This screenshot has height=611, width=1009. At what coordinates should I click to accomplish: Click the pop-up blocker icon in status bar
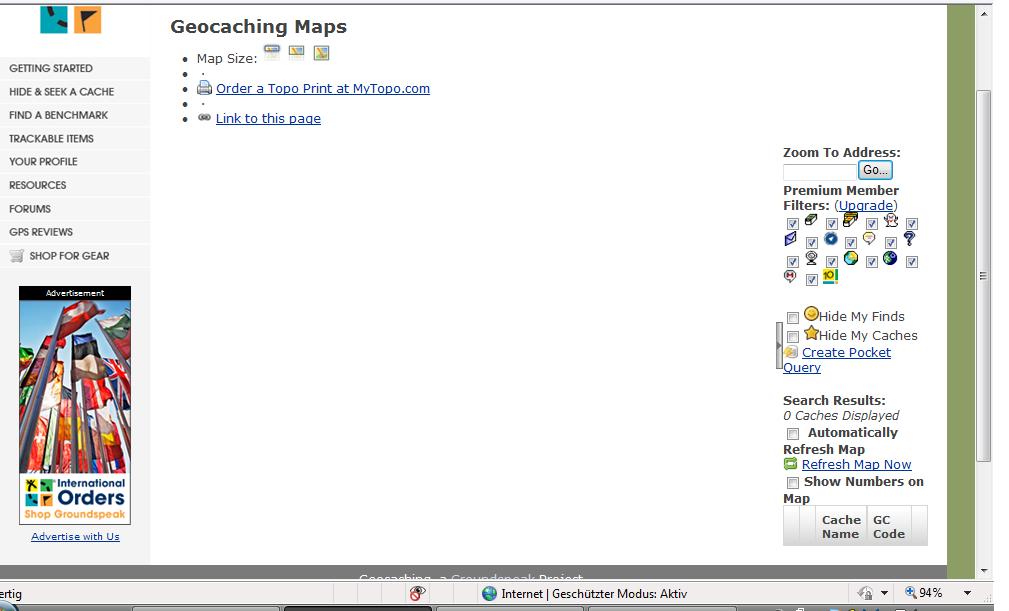pyautogui.click(x=418, y=593)
